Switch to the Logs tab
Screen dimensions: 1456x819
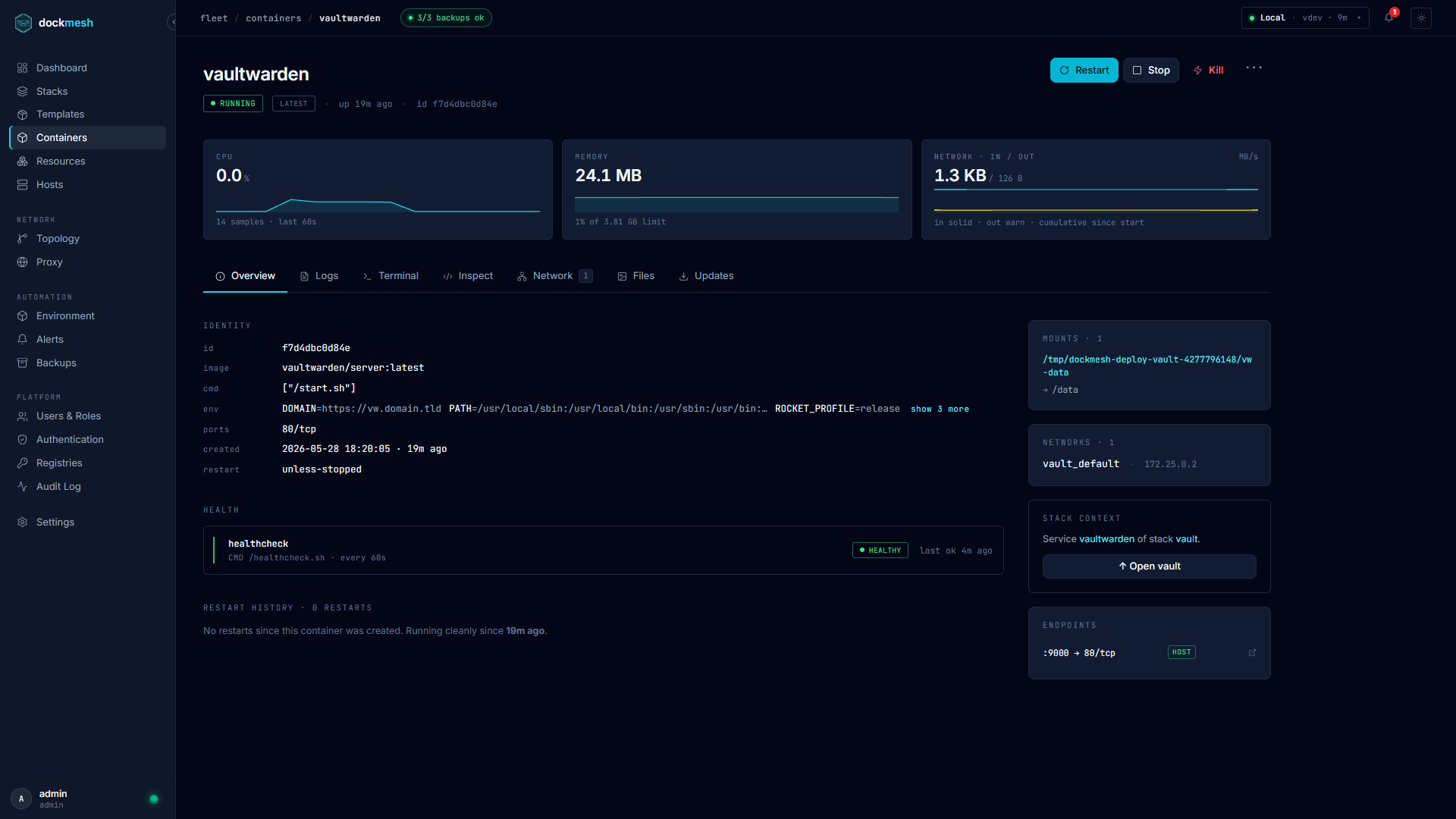319,276
